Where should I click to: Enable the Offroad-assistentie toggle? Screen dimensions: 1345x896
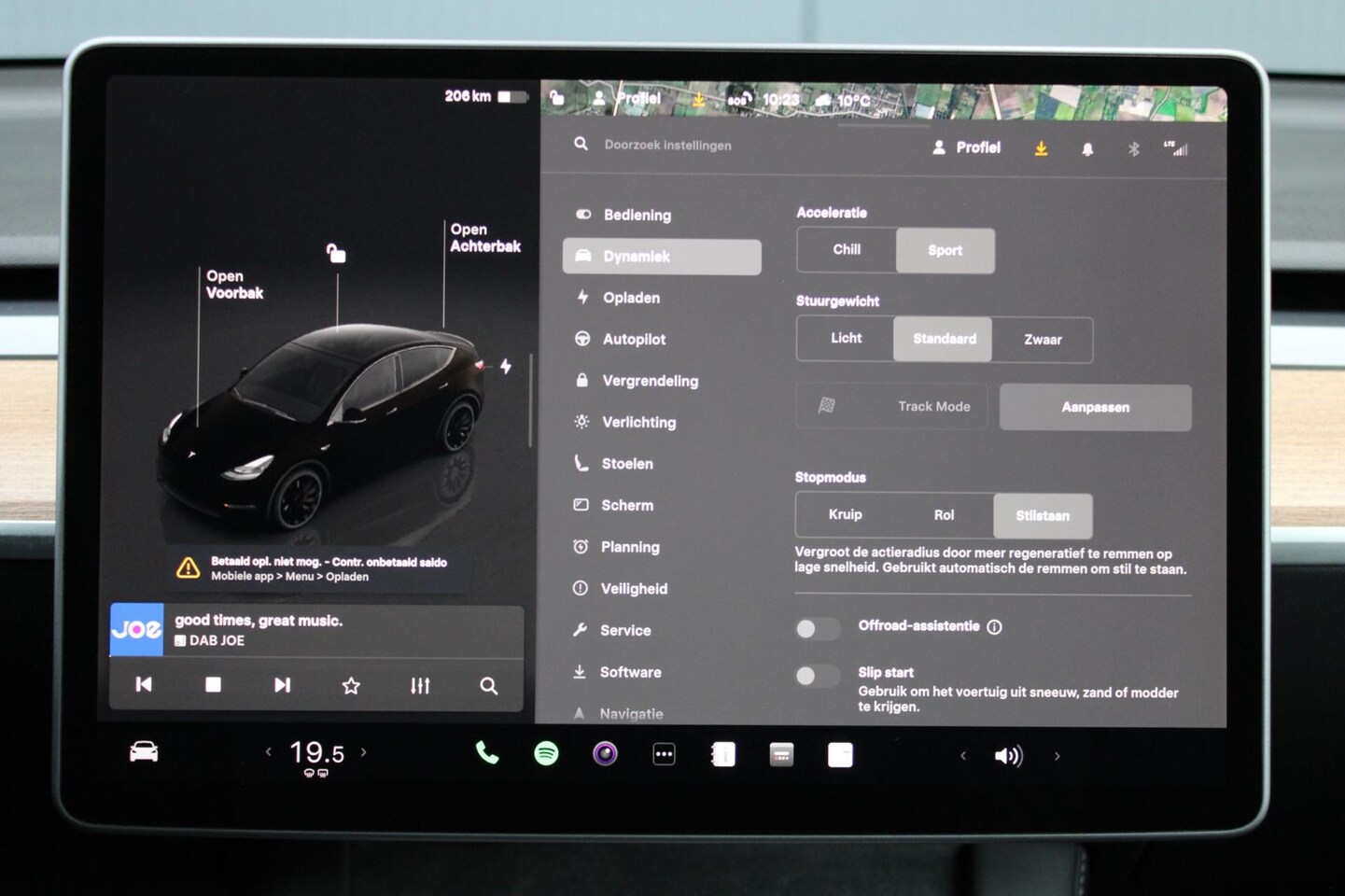pos(816,628)
